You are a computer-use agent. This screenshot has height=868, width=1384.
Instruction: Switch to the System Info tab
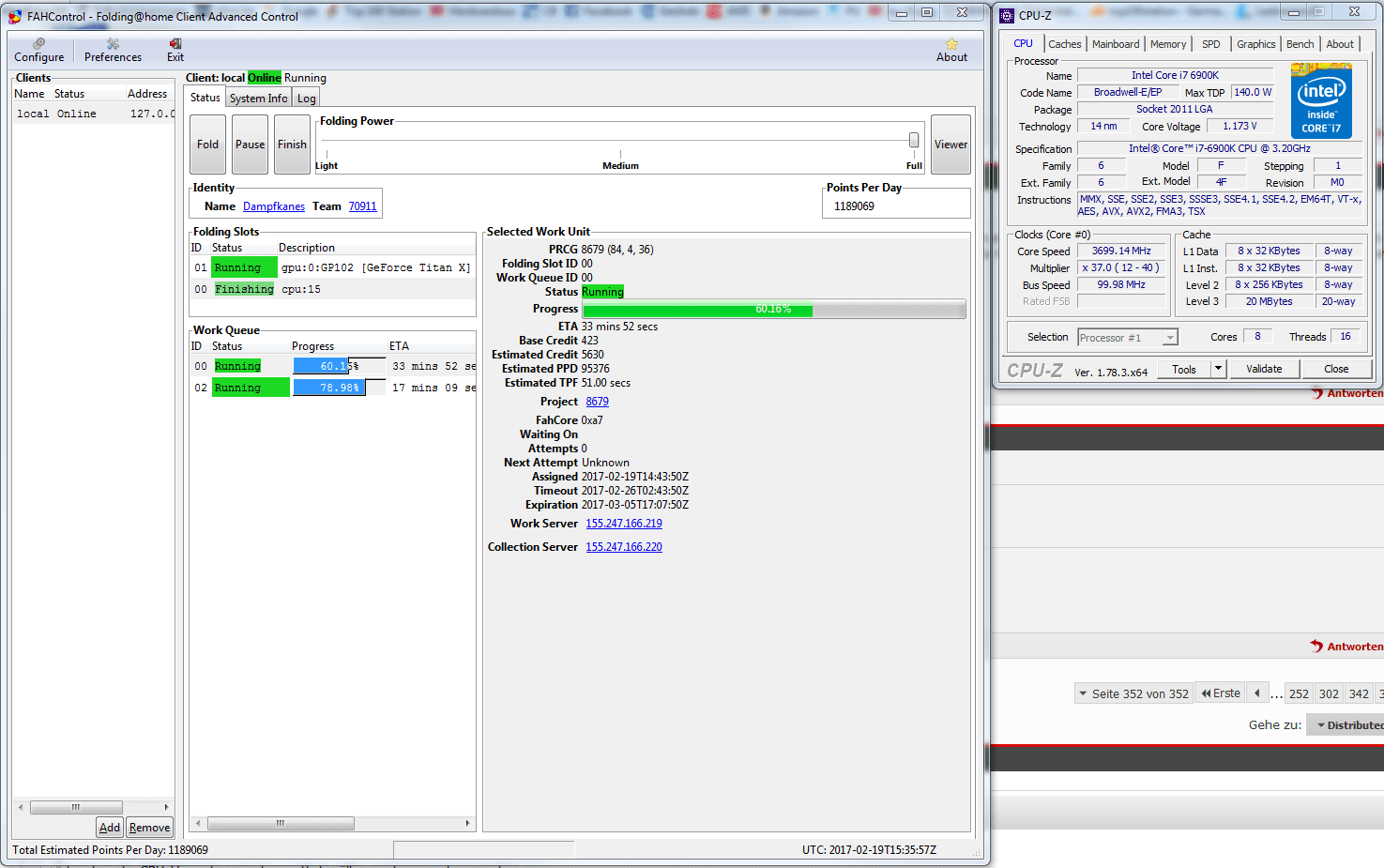tap(258, 99)
